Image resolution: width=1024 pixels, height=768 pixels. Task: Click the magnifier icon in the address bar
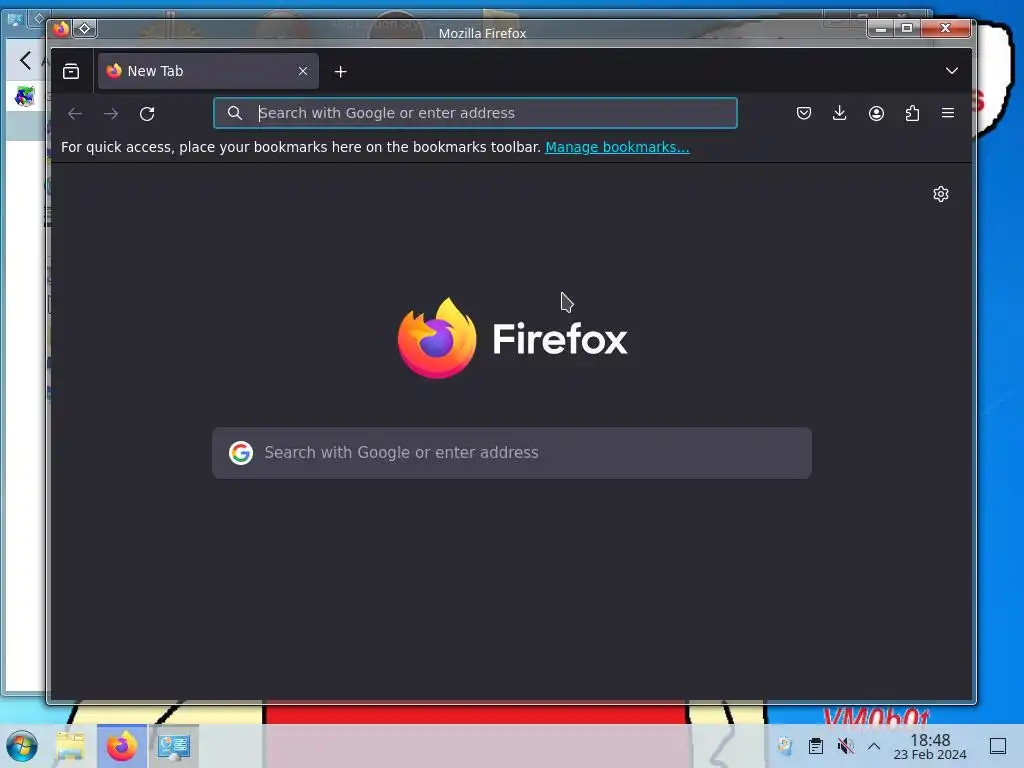point(234,113)
